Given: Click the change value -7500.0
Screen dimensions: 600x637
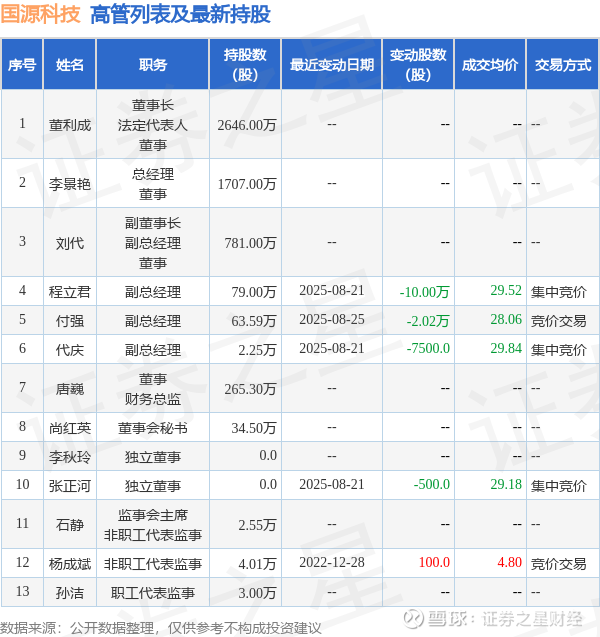Looking at the screenshot, I should (428, 348).
